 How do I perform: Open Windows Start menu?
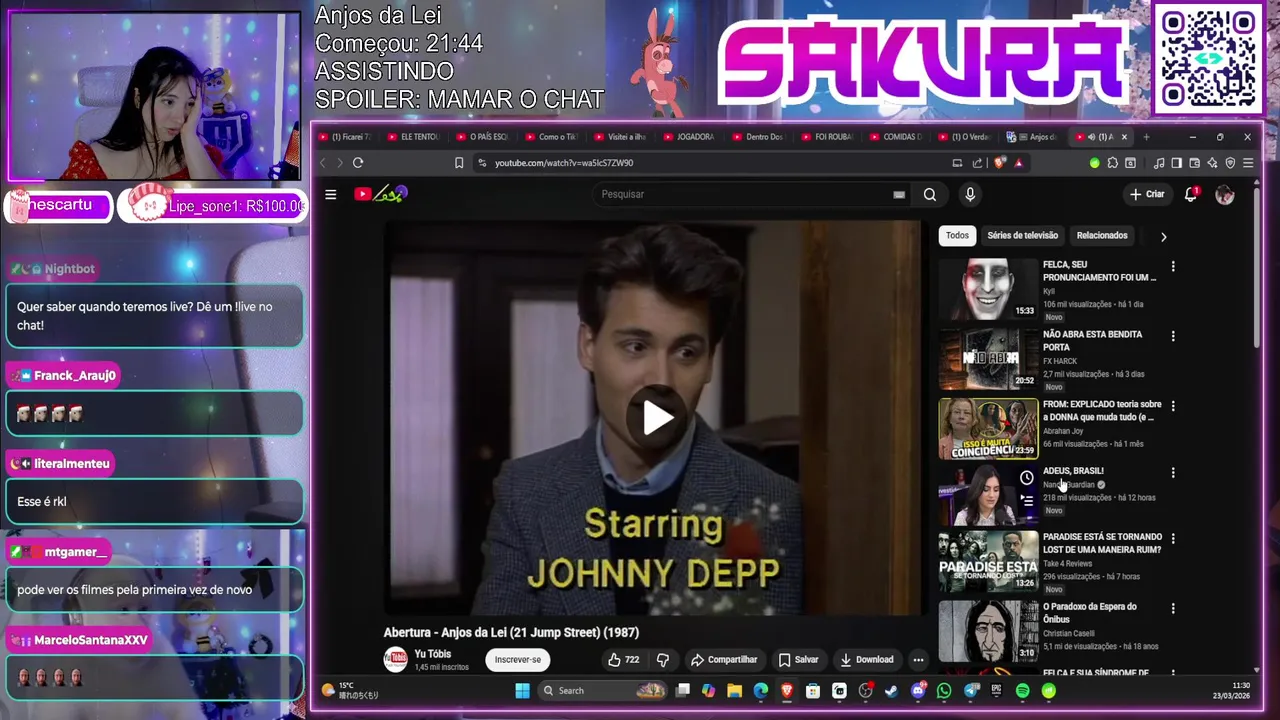(x=522, y=691)
